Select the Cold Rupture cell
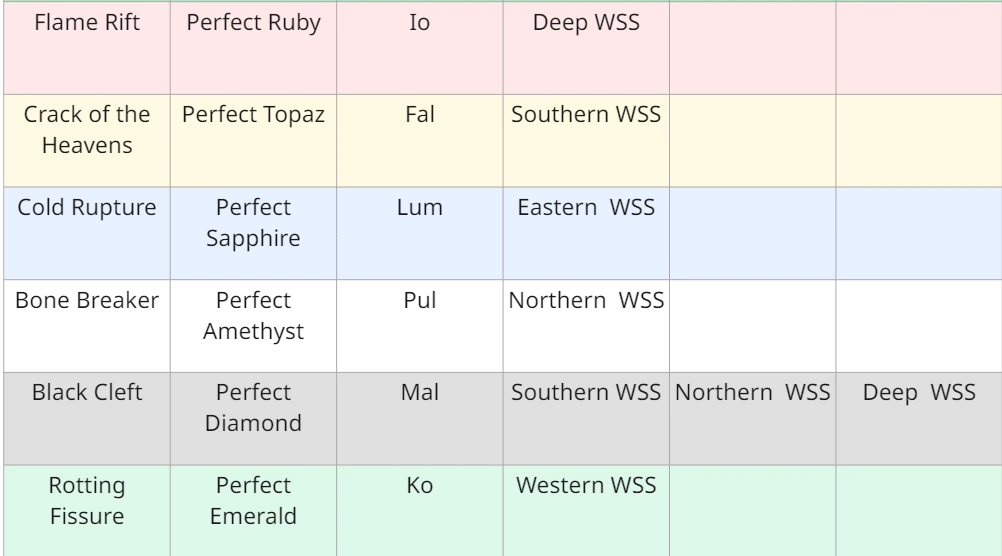1002x556 pixels. (x=85, y=208)
